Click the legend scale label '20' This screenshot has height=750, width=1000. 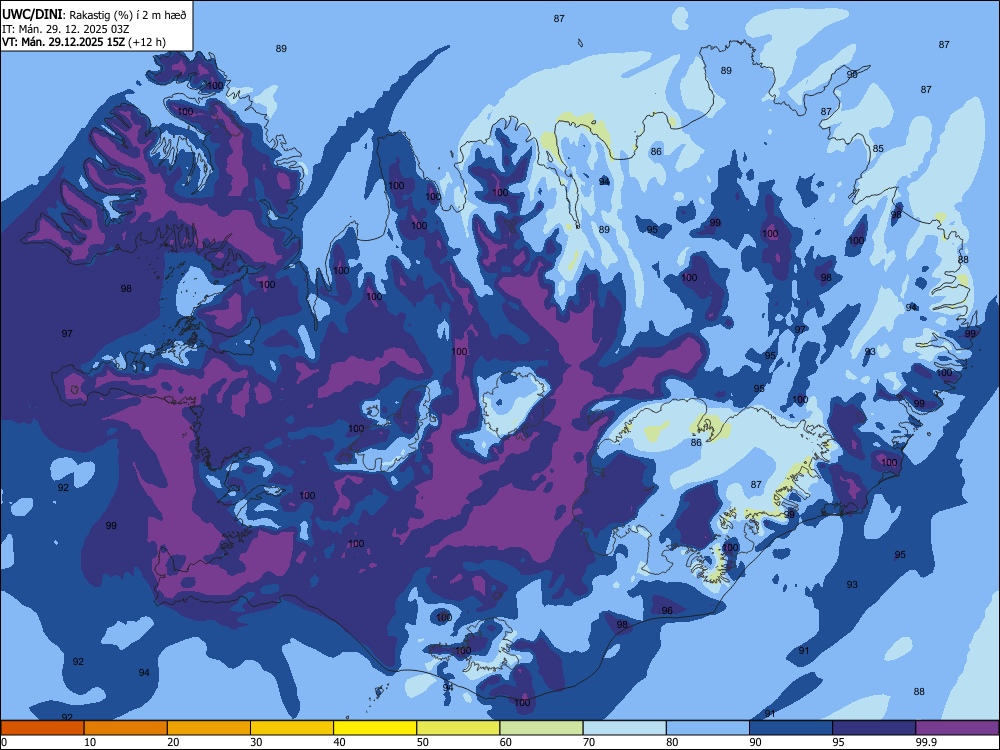[173, 742]
